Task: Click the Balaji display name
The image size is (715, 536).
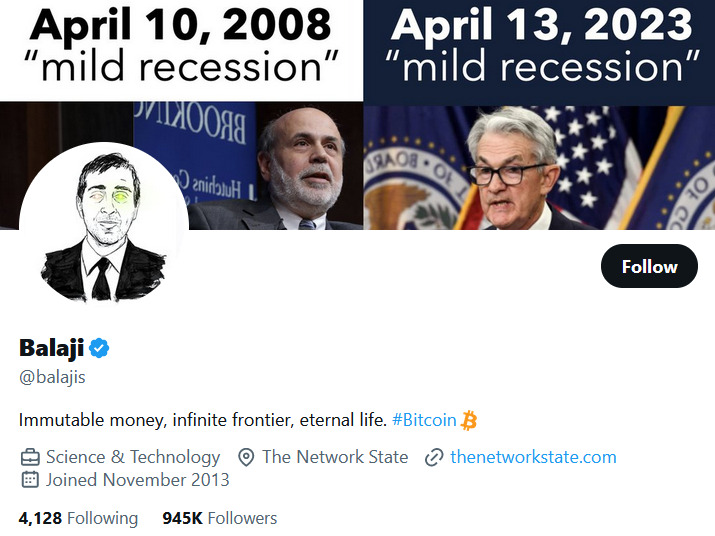Action: (52, 348)
